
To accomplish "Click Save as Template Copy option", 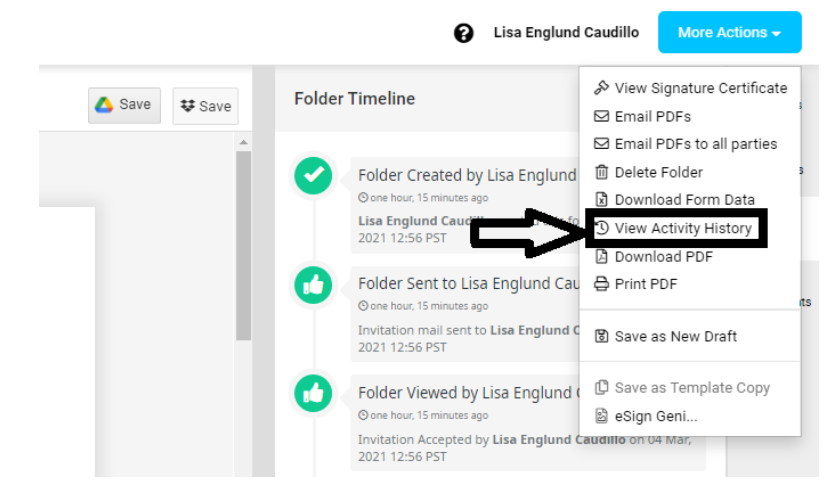I will (x=690, y=388).
